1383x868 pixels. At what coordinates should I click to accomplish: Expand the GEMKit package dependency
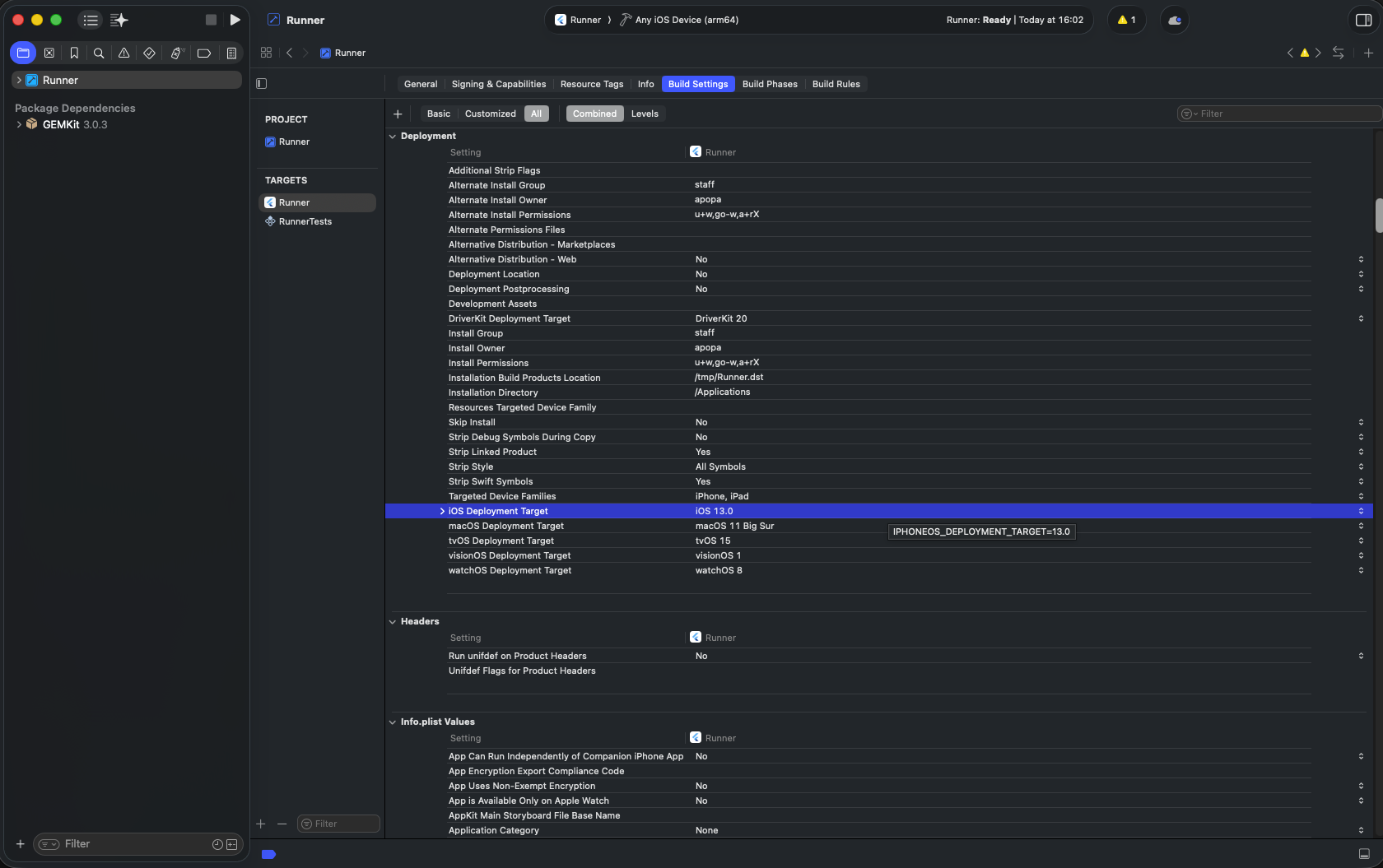[19, 124]
